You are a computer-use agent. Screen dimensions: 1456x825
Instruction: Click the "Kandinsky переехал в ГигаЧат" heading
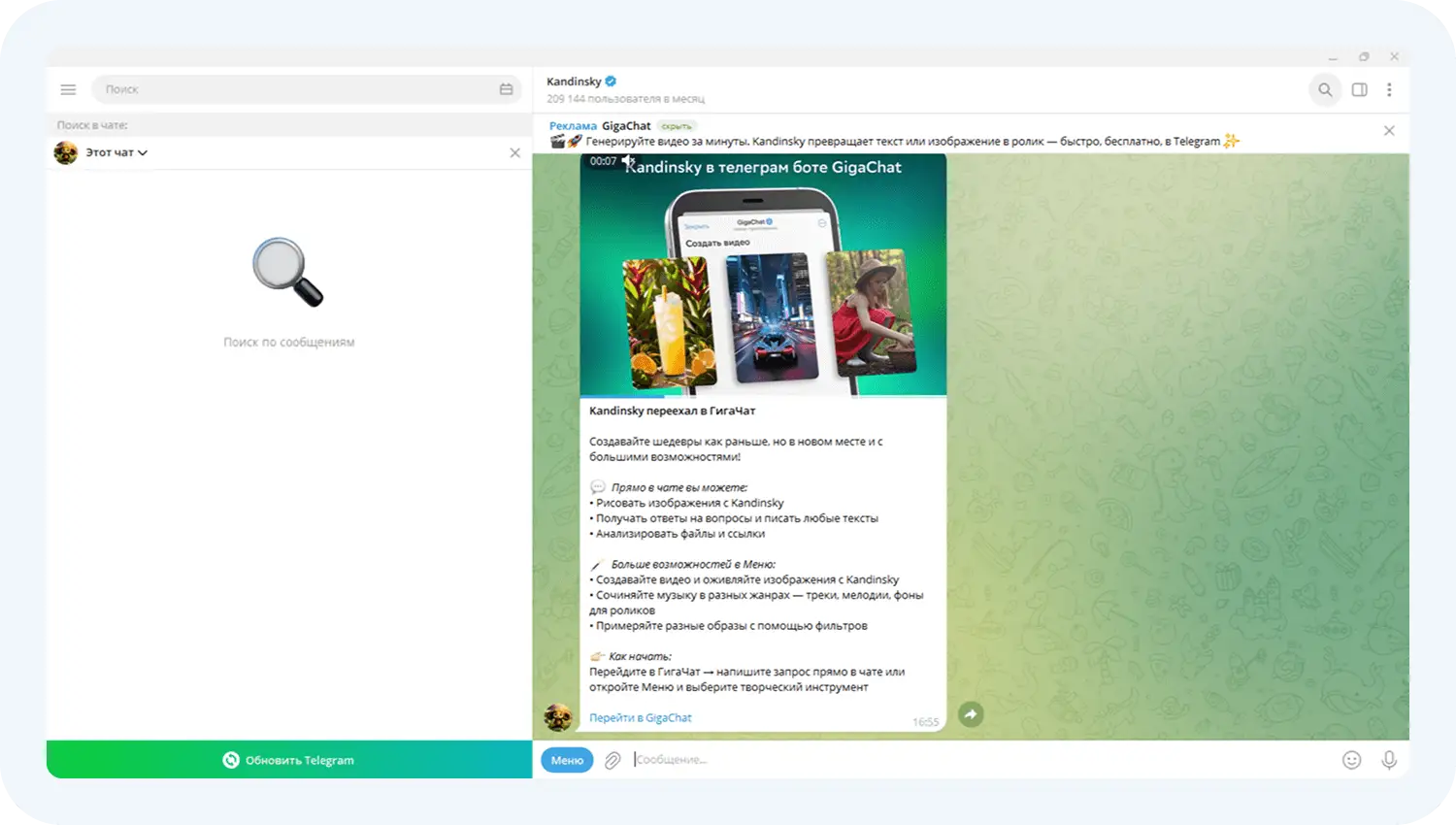[x=672, y=411]
